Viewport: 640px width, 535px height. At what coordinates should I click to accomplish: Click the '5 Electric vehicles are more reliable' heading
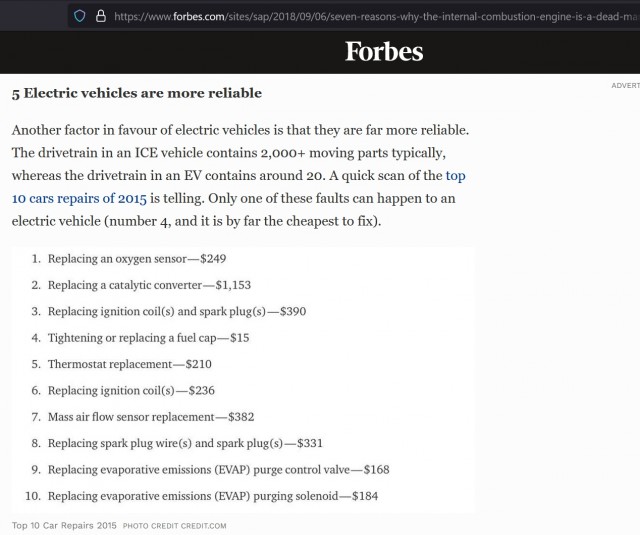point(137,93)
